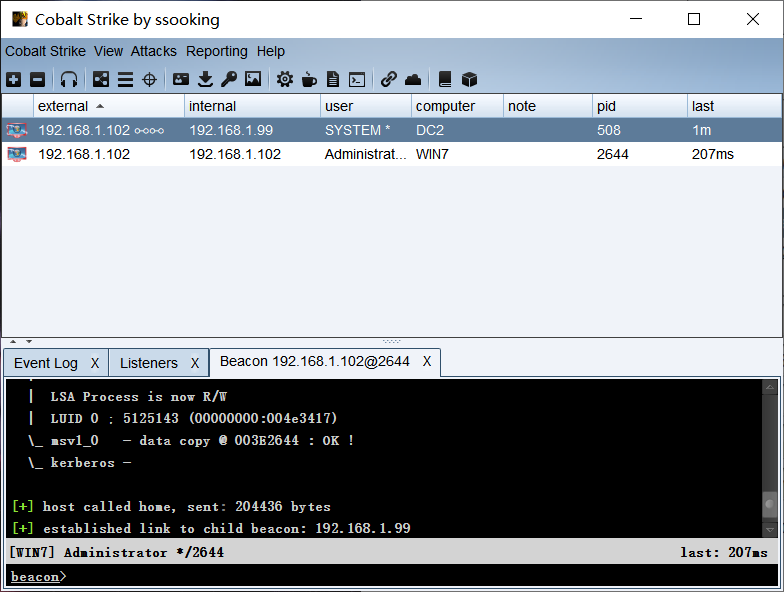The width and height of the screenshot is (784, 592).
Task: Open the View menu
Action: point(108,51)
